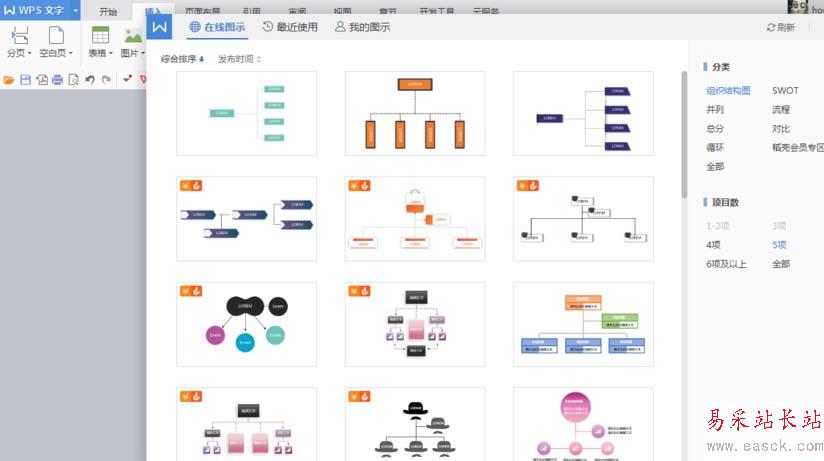The width and height of the screenshot is (824, 461).
Task: Select the black-and-white line org chart thumbnail
Action: click(583, 219)
